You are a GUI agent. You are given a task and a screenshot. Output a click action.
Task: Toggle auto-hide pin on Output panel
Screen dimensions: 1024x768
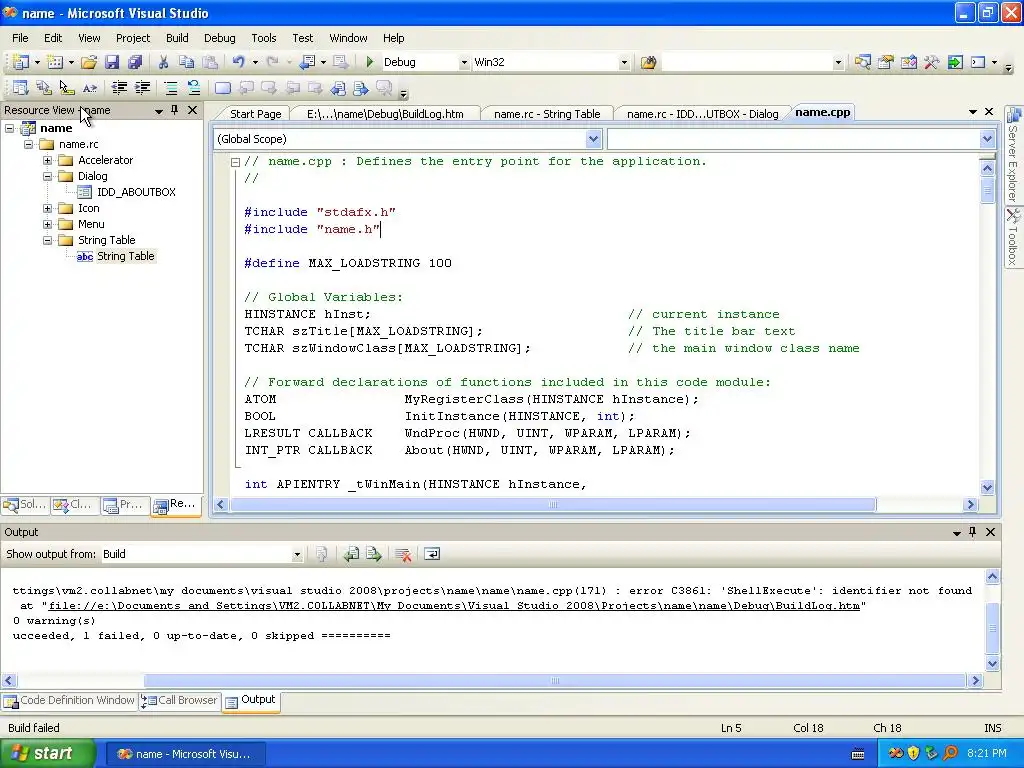coord(972,532)
